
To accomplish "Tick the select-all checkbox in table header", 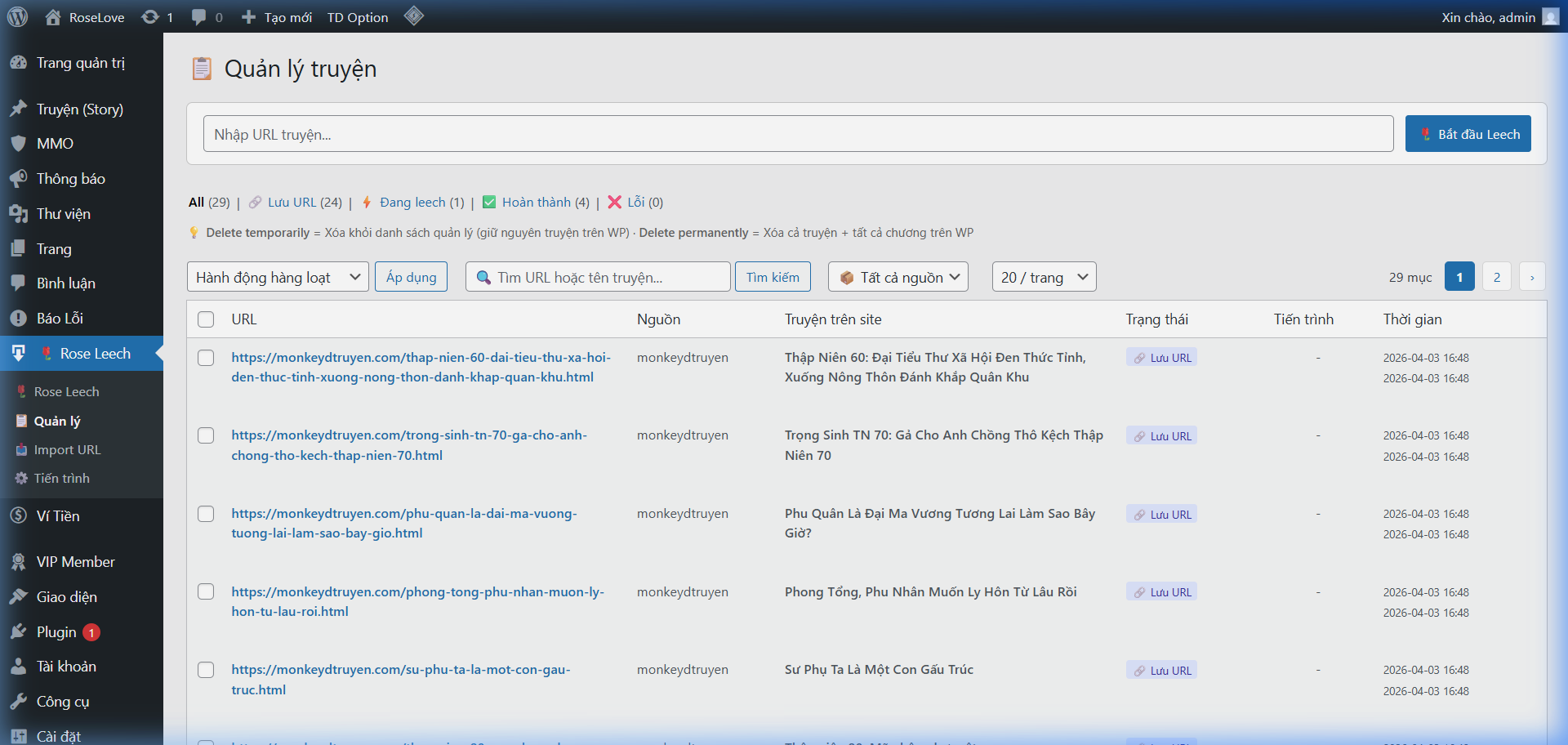I will 206,319.
